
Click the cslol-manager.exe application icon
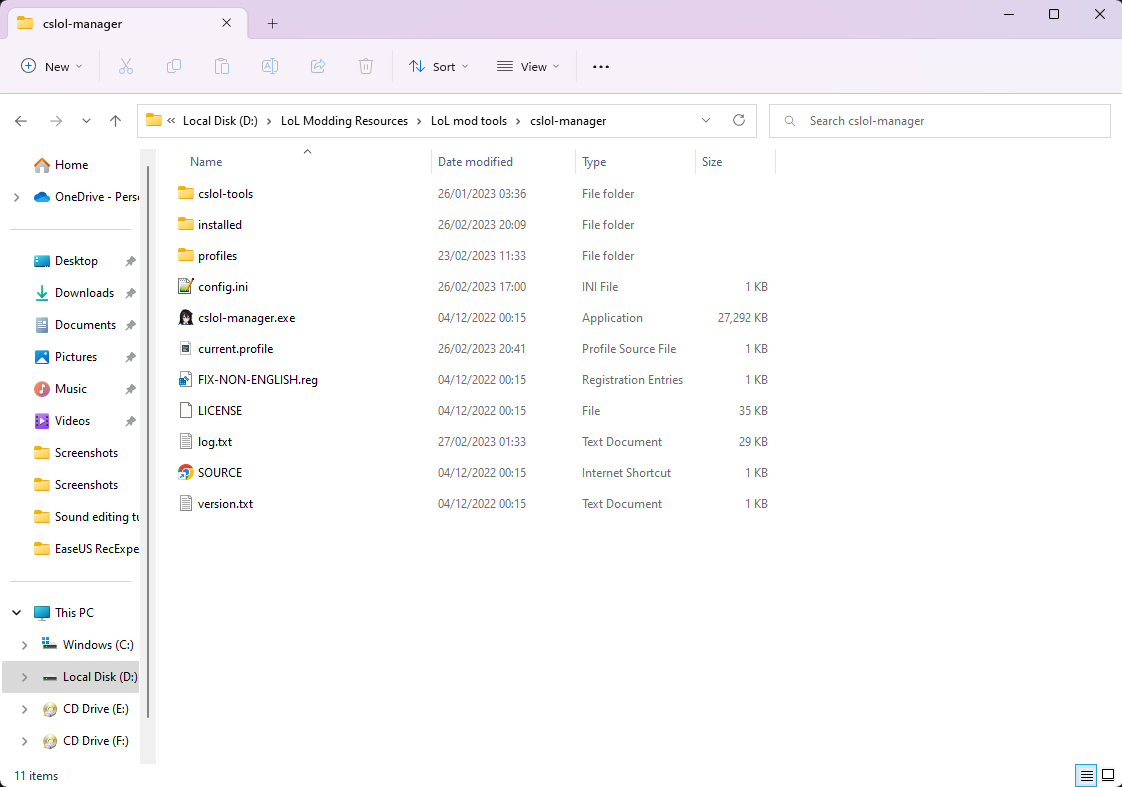[x=185, y=318]
